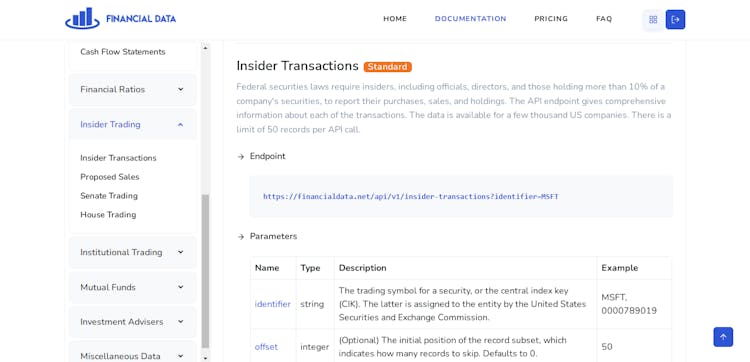750x362 pixels.
Task: Click the sidebar scroll down arrow
Action: tap(205, 358)
